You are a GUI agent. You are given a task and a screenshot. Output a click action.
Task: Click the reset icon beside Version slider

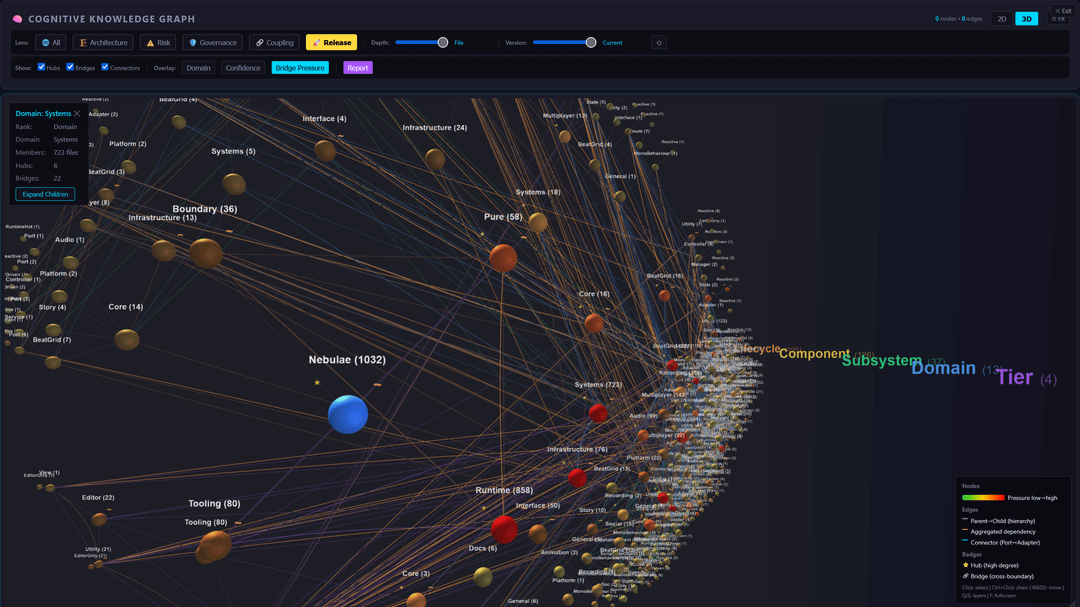pyautogui.click(x=658, y=43)
